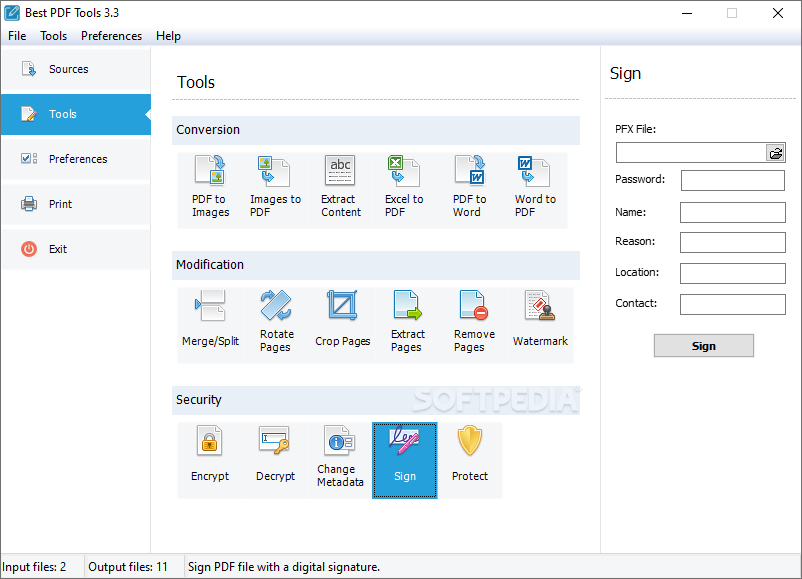The image size is (802, 579).
Task: Open the Tools menu in menu bar
Action: tap(54, 36)
